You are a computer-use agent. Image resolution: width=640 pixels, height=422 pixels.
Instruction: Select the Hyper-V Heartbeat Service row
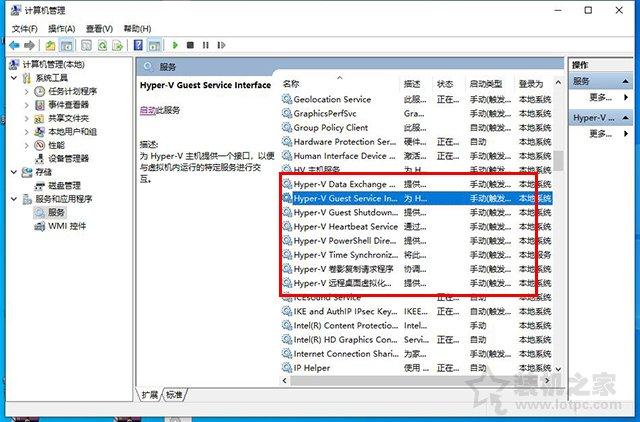tap(344, 227)
